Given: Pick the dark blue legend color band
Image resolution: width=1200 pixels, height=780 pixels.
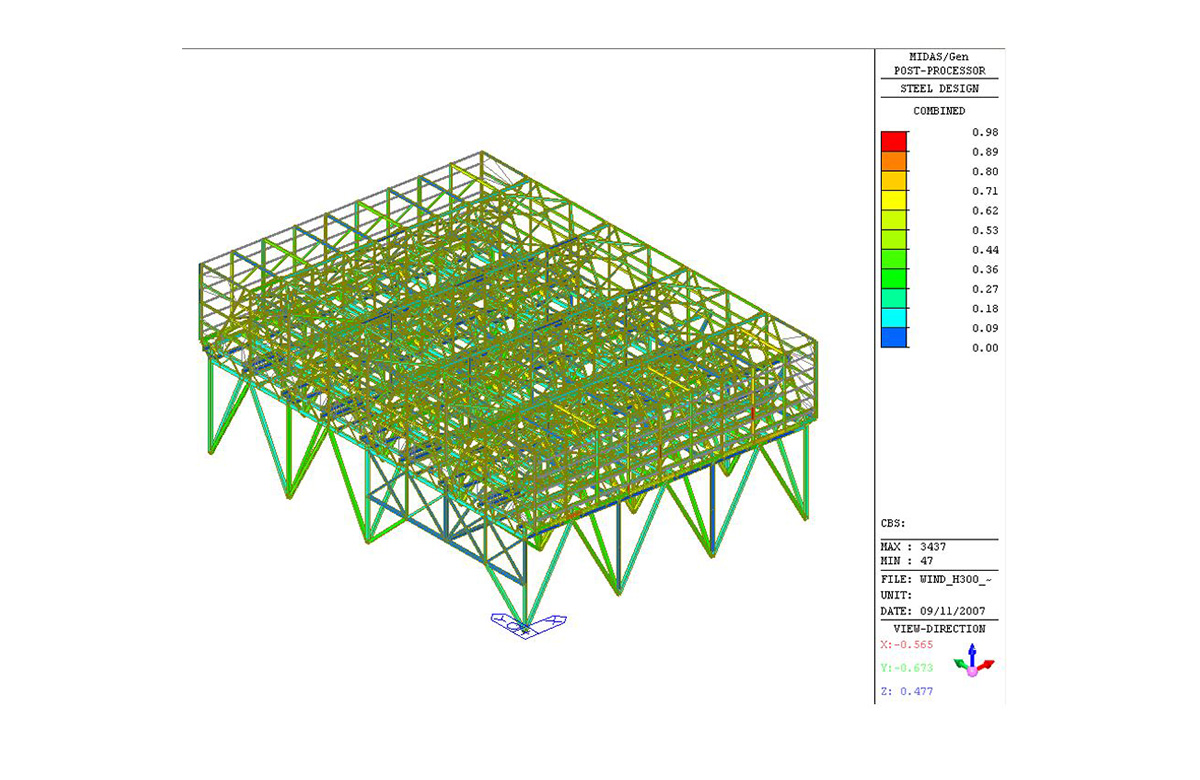Looking at the screenshot, I should click(894, 337).
